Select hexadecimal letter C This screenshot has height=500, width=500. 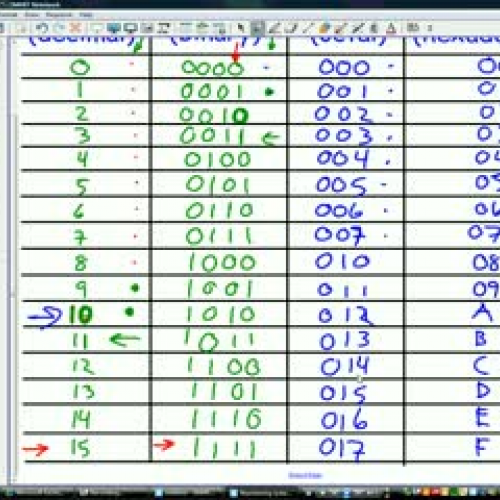coord(481,365)
